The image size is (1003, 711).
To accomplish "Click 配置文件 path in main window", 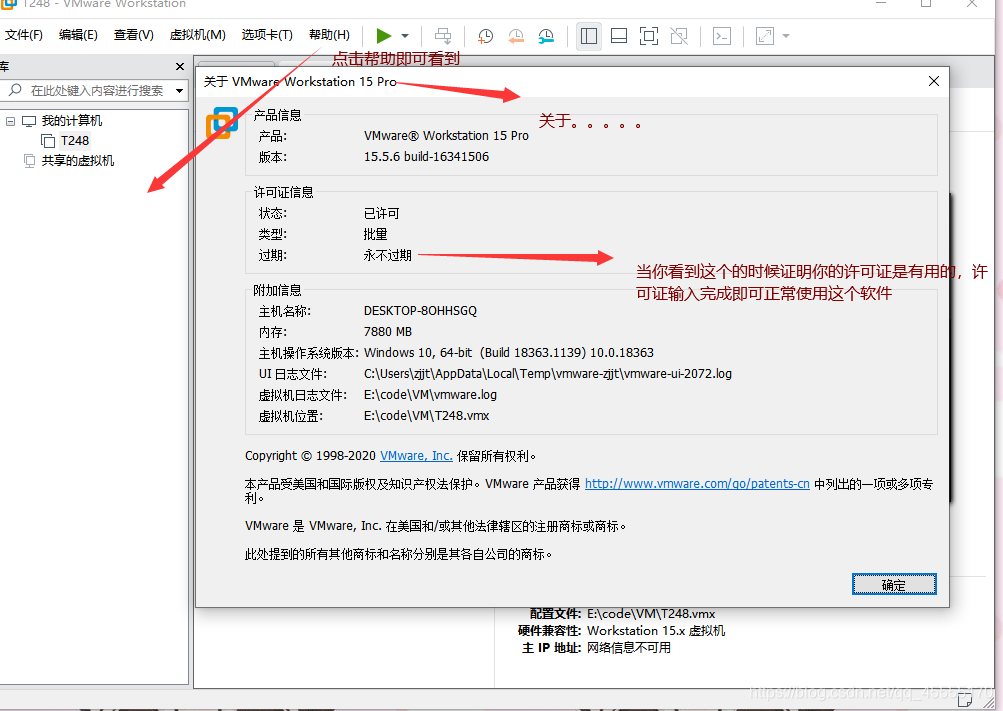I will click(651, 614).
